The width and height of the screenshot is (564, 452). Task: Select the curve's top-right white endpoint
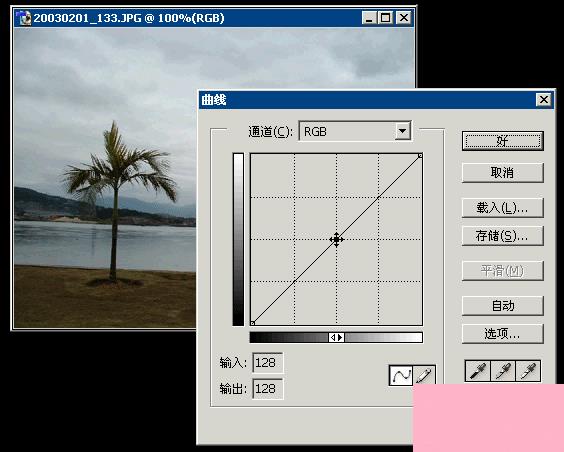420,156
